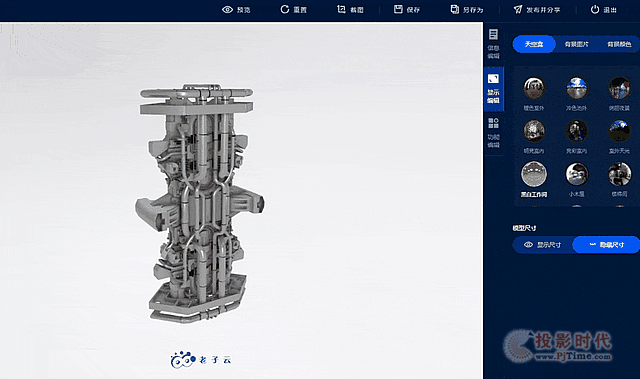Take a screenshot with the 截图 crop icon

pos(341,9)
